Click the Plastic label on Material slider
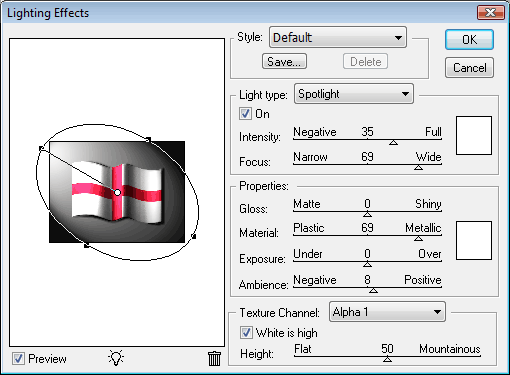The width and height of the screenshot is (510, 375). [309, 228]
